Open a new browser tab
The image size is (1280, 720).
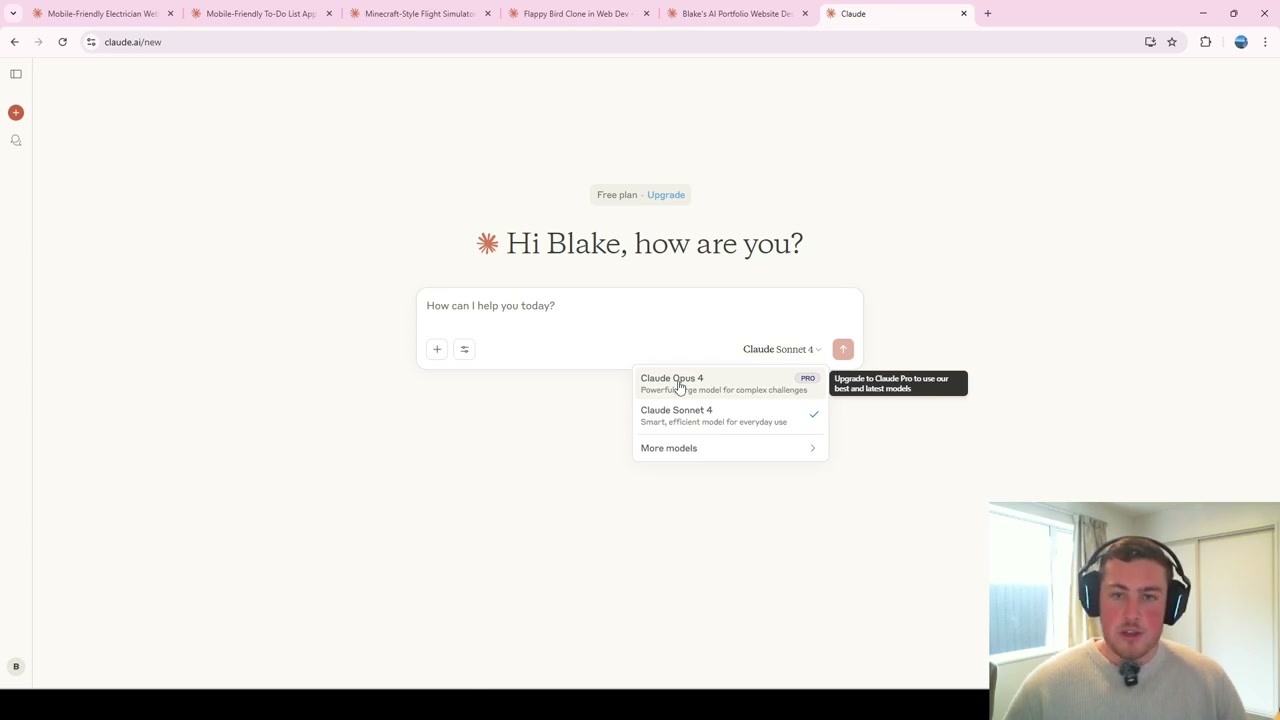click(x=987, y=14)
